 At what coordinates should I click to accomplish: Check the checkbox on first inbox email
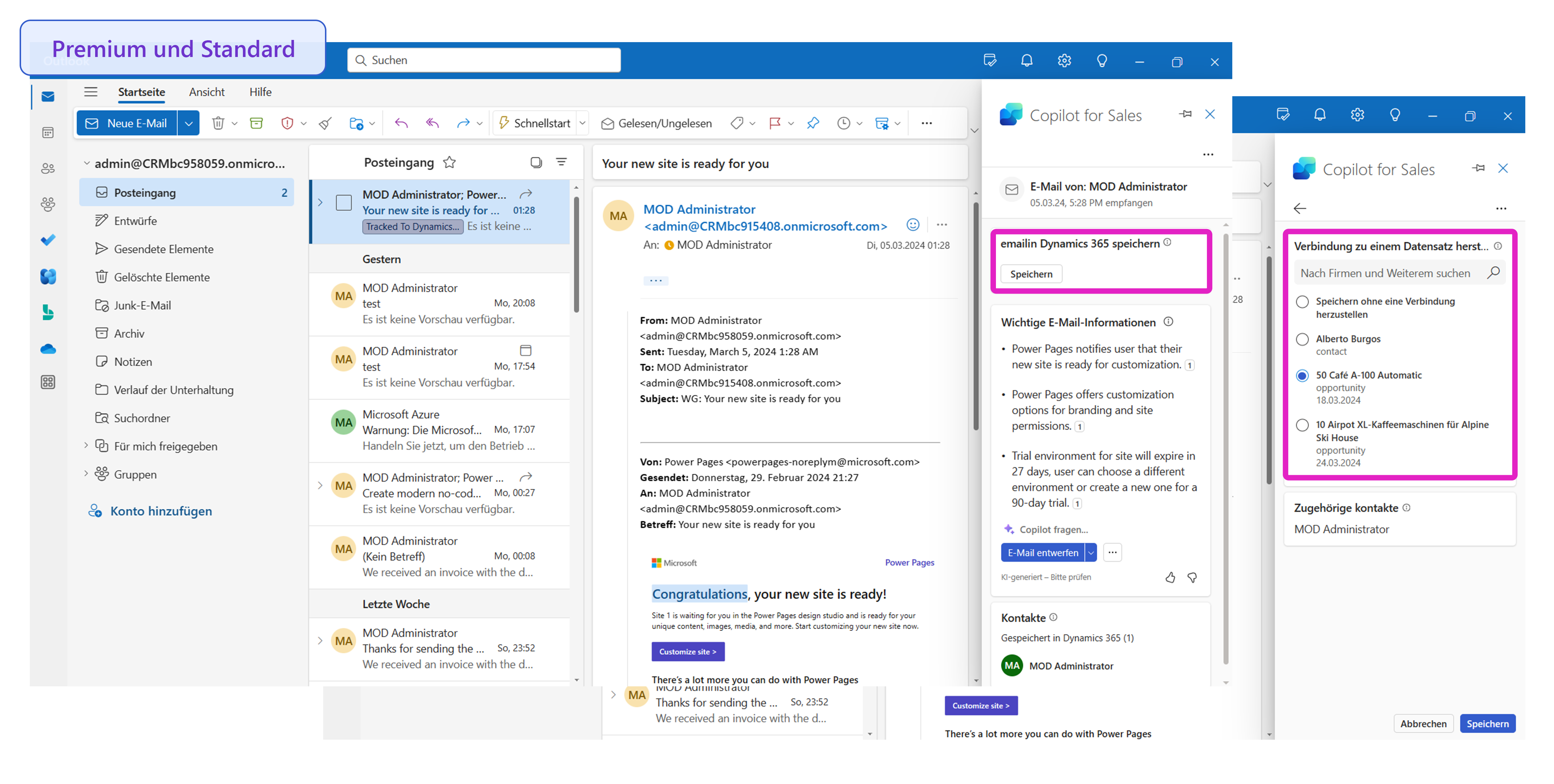tap(344, 203)
